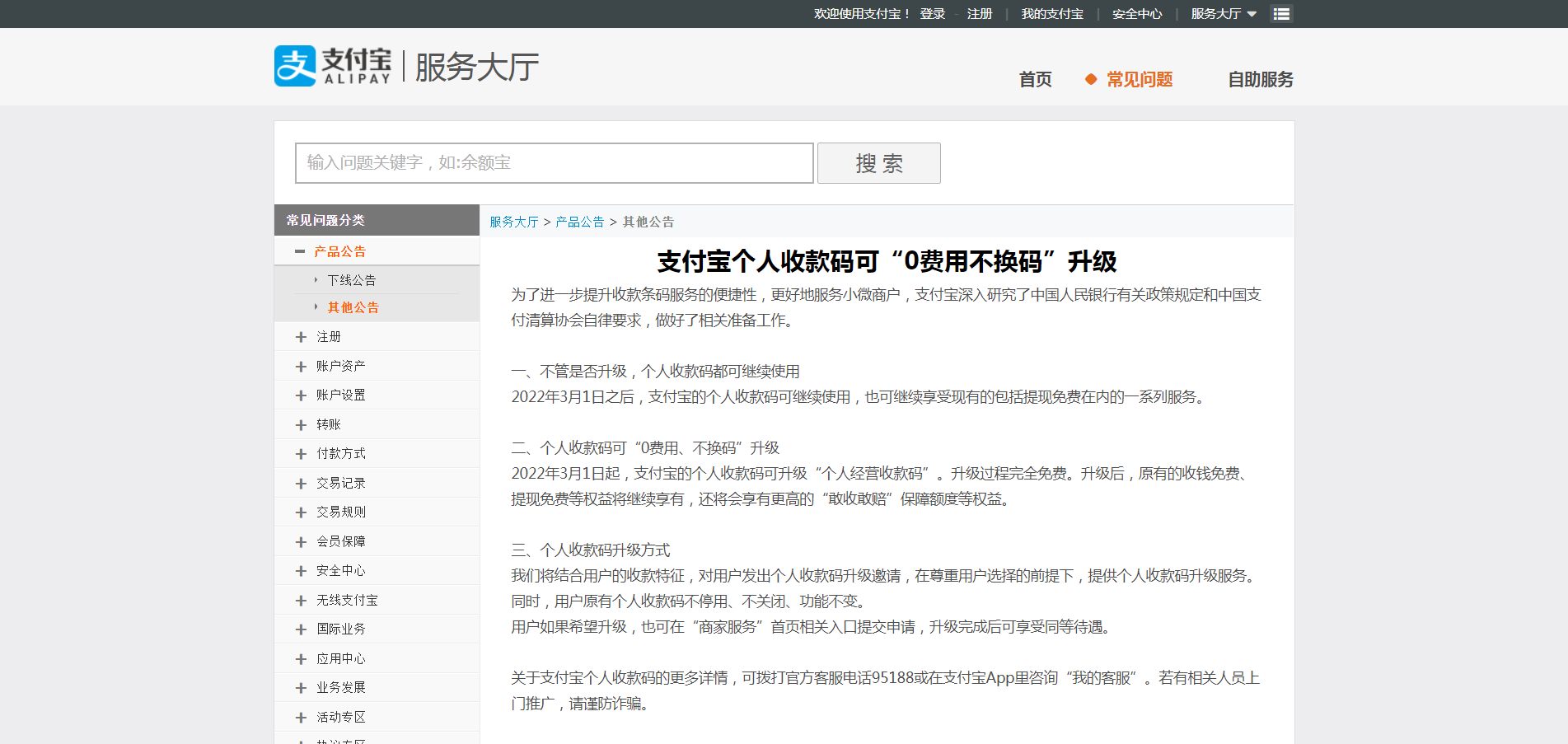Switch to the 自助服务 navigation tab
The width and height of the screenshot is (1568, 744).
(x=1261, y=79)
